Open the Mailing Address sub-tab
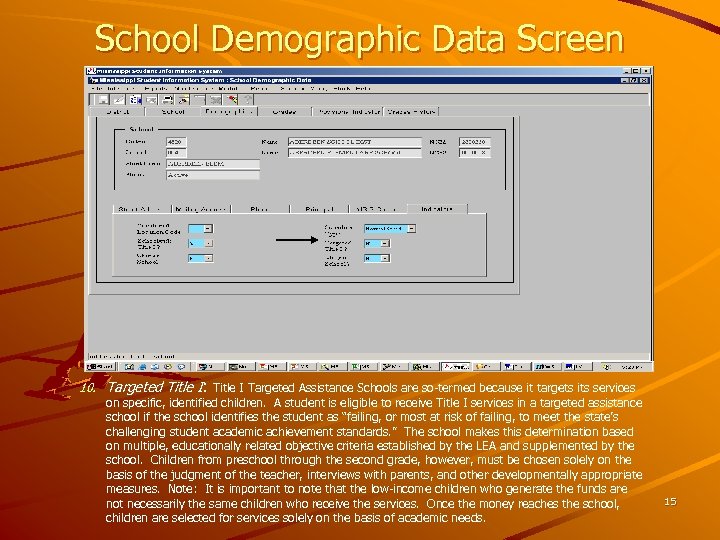This screenshot has width=720, height=540. coord(201,209)
